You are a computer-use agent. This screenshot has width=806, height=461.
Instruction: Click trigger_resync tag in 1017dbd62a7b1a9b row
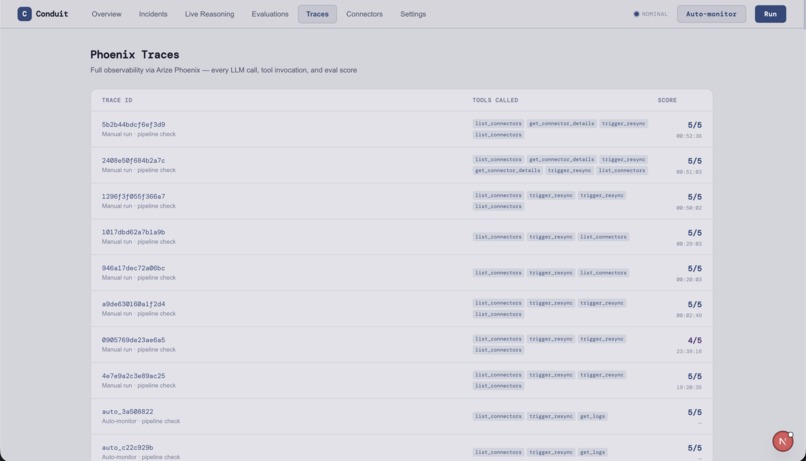[551, 237]
